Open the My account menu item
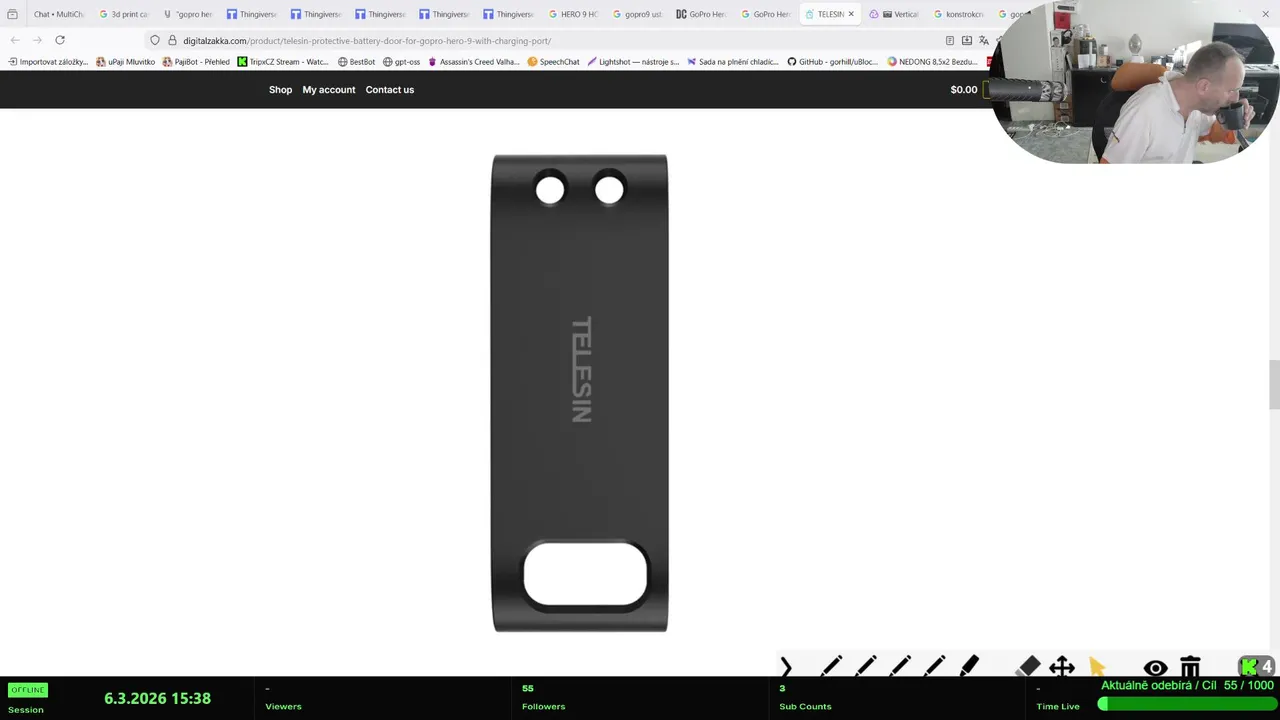1280x720 pixels. point(329,90)
